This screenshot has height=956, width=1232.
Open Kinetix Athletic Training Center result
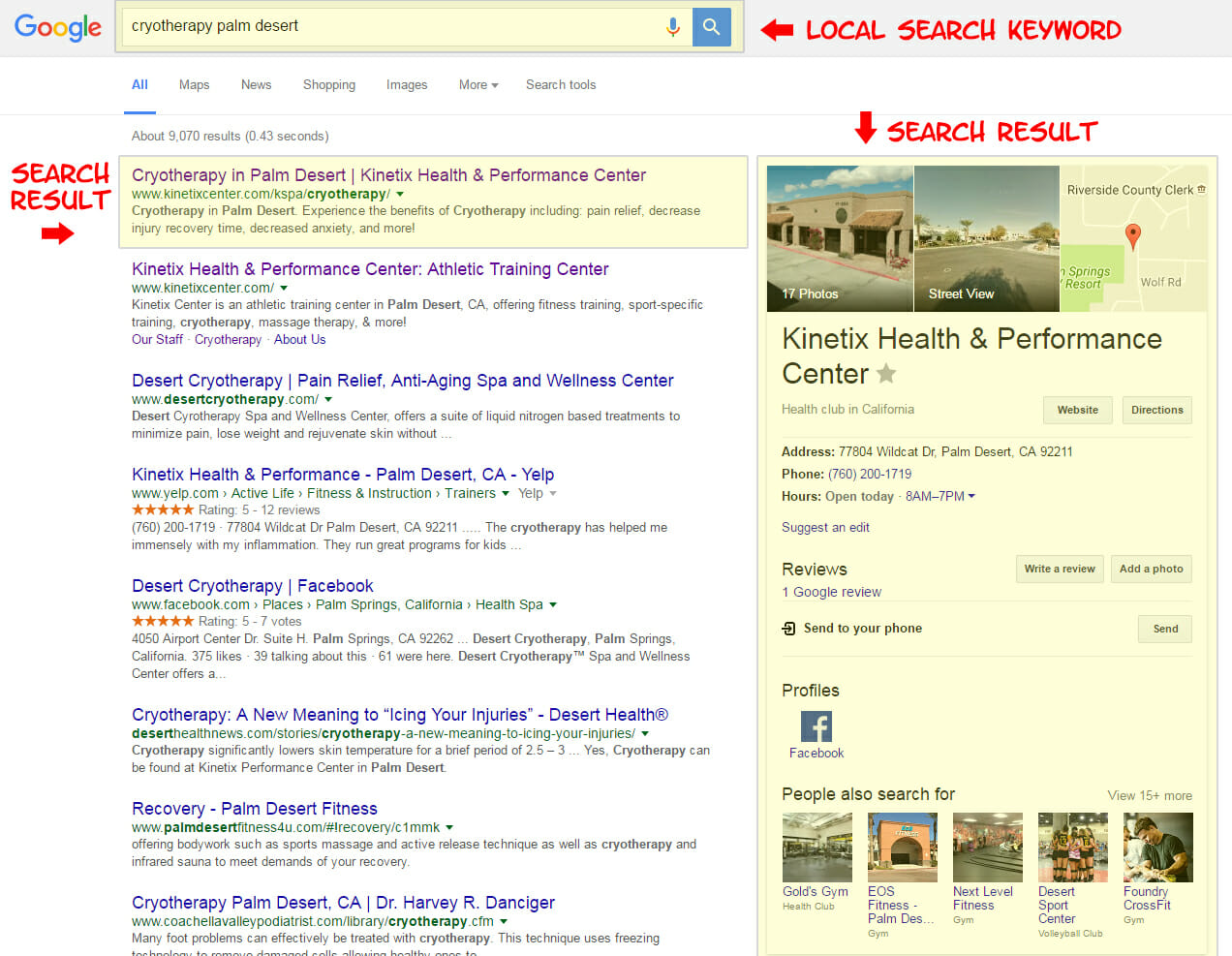[370, 269]
